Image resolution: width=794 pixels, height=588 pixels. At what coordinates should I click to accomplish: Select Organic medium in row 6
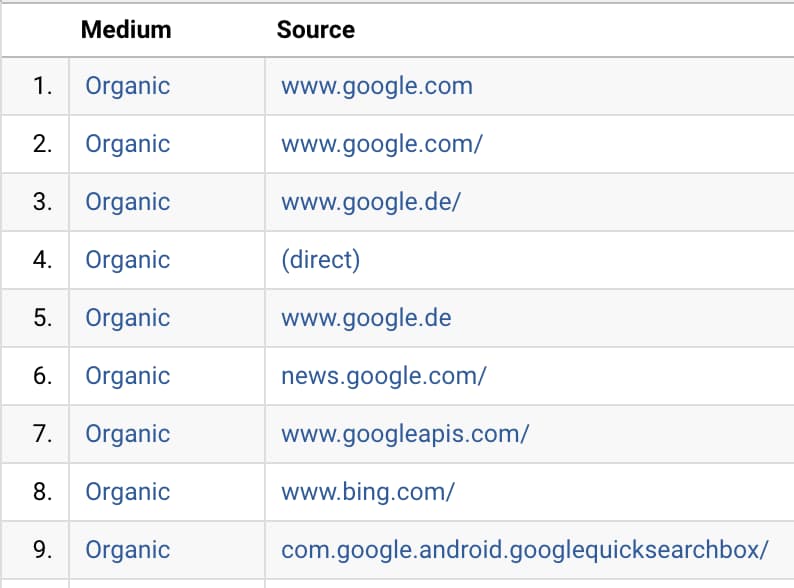(128, 376)
